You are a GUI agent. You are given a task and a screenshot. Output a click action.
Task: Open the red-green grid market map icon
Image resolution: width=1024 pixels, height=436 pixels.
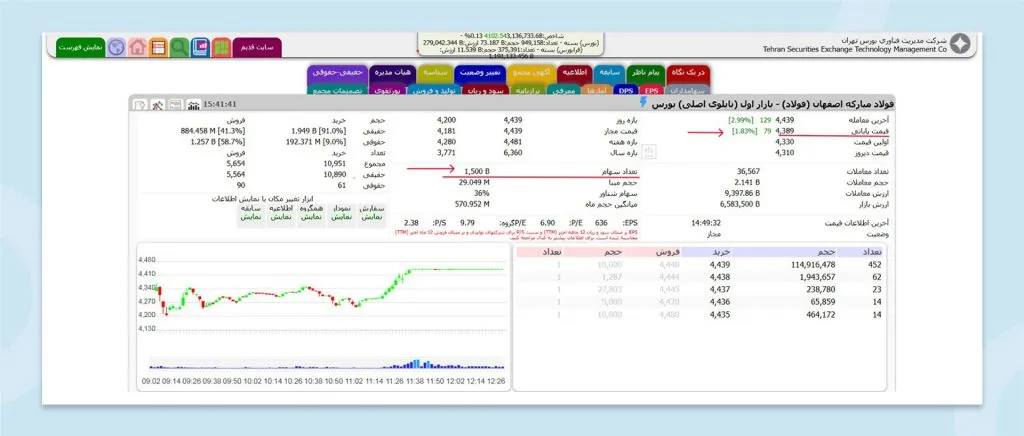[x=221, y=47]
